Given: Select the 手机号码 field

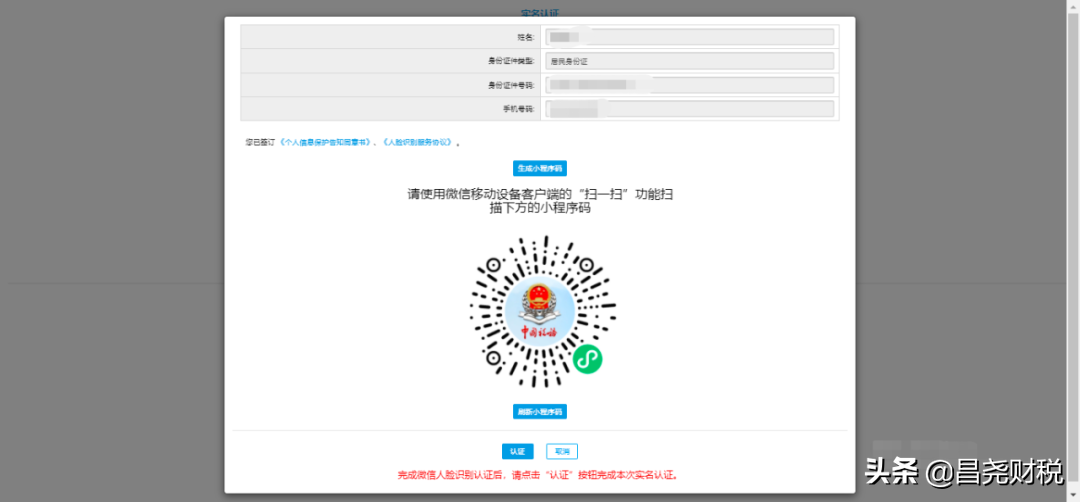Looking at the screenshot, I should [689, 109].
